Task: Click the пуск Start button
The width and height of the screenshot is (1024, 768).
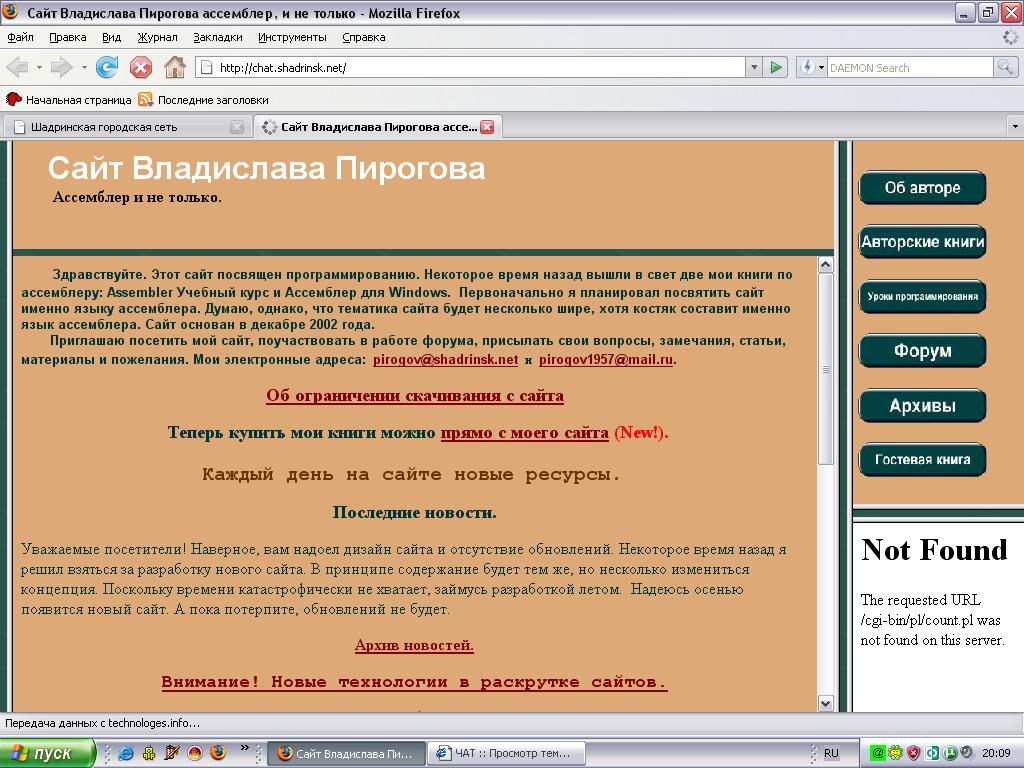Action: (x=48, y=753)
